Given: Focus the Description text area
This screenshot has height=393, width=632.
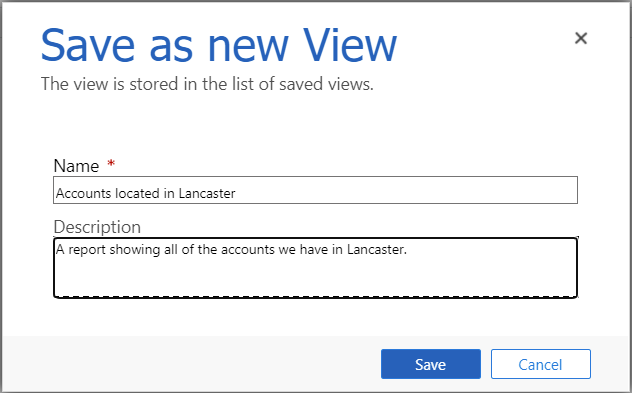Looking at the screenshot, I should tap(315, 268).
